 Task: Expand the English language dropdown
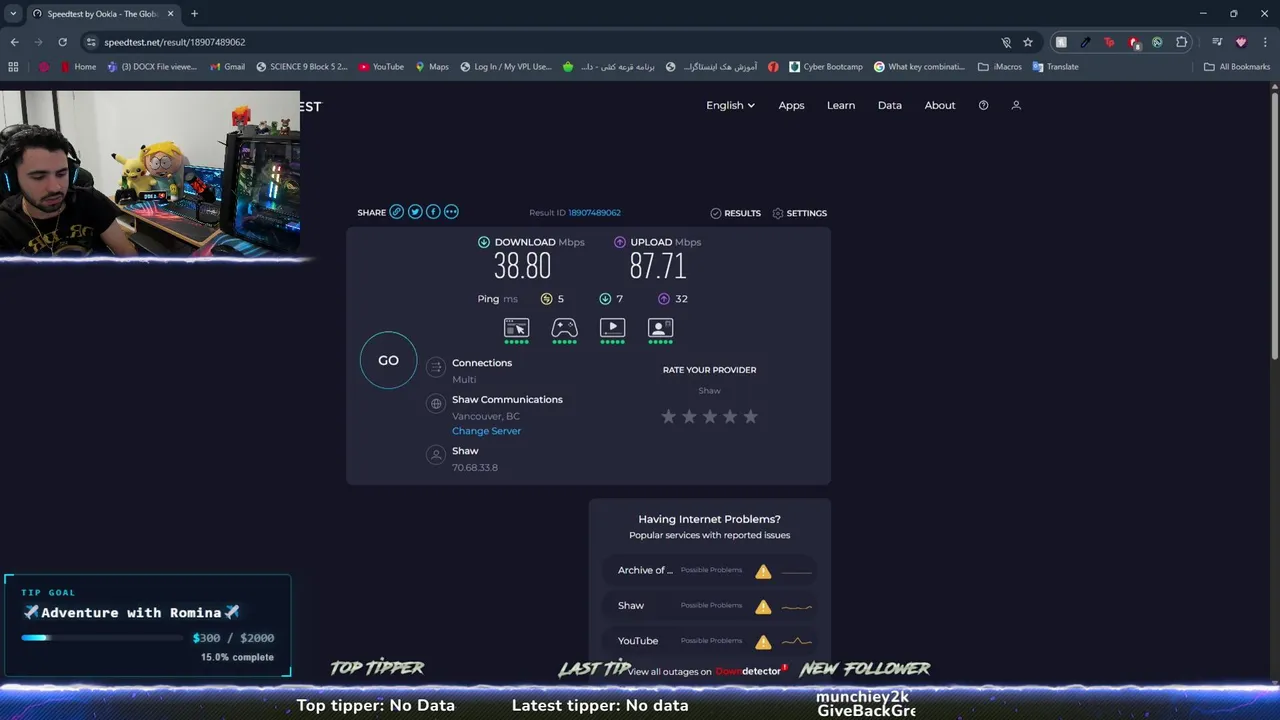730,105
